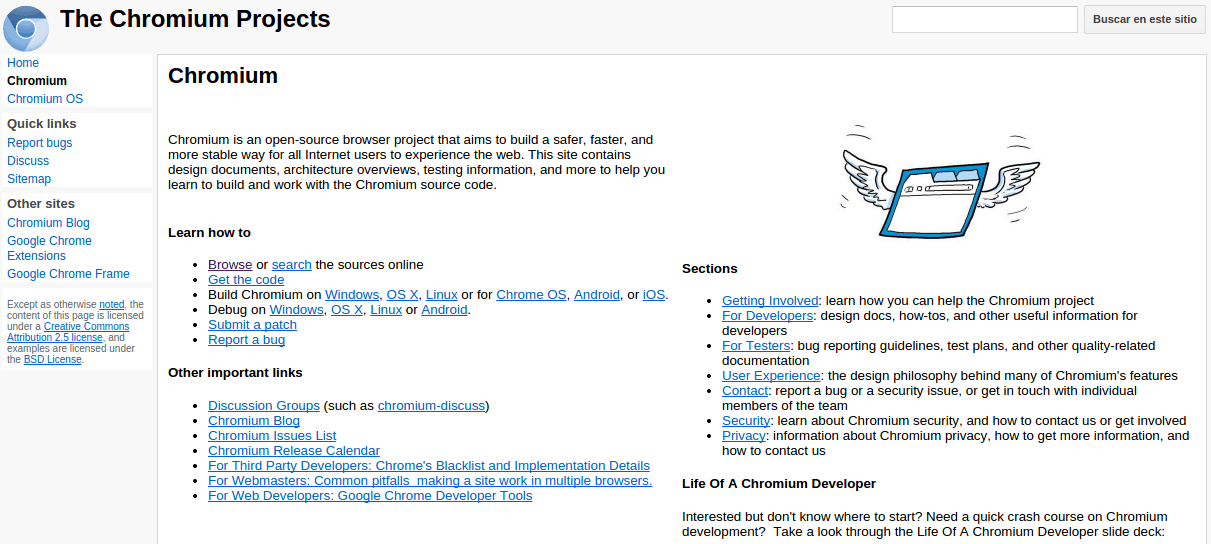Image resolution: width=1211 pixels, height=544 pixels.
Task: Open For Webmasters common pitfalls link
Action: [x=430, y=481]
